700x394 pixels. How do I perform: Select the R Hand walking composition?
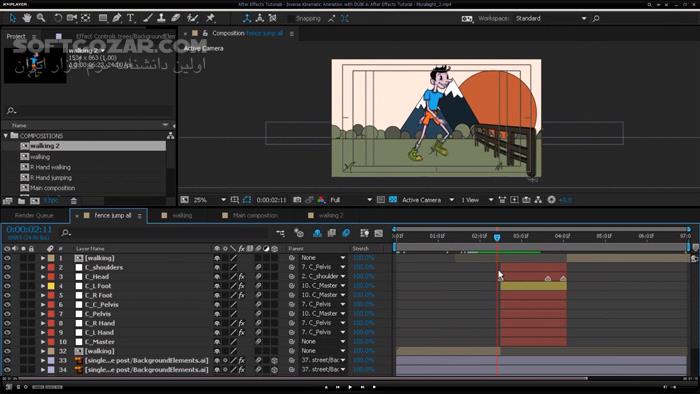pyautogui.click(x=50, y=167)
